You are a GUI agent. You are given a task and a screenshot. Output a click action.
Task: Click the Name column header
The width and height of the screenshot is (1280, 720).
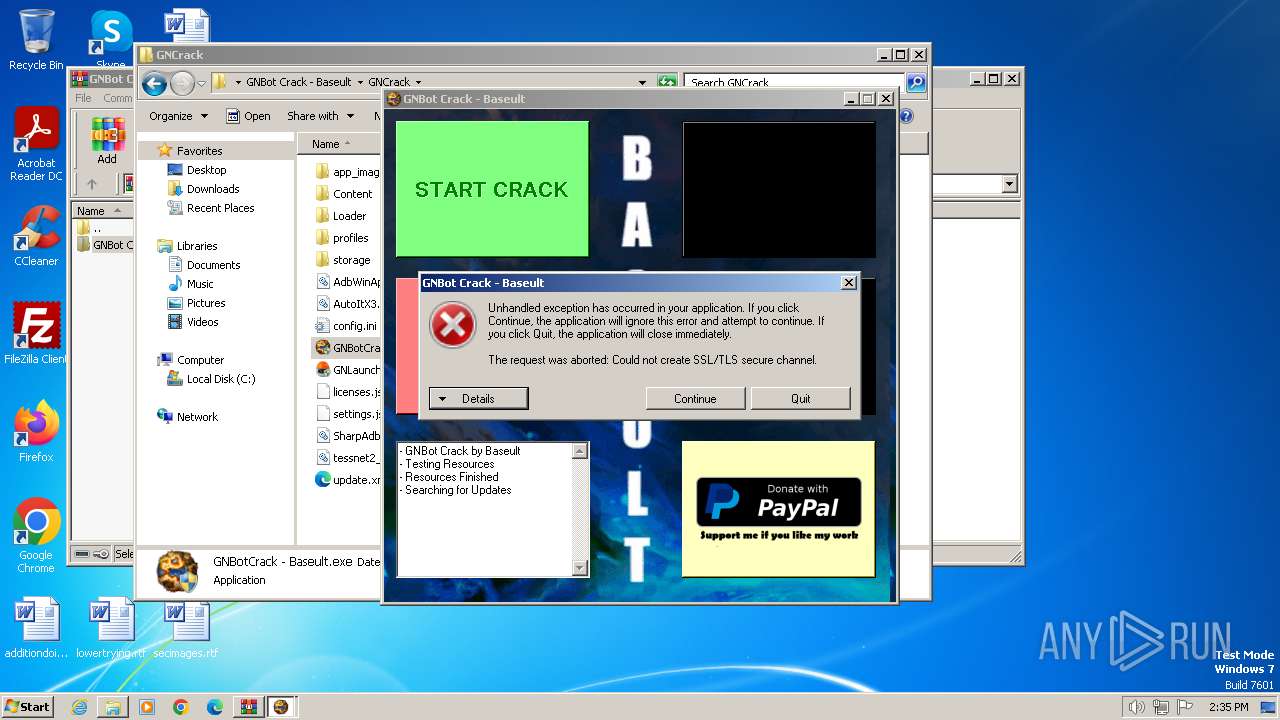(340, 144)
